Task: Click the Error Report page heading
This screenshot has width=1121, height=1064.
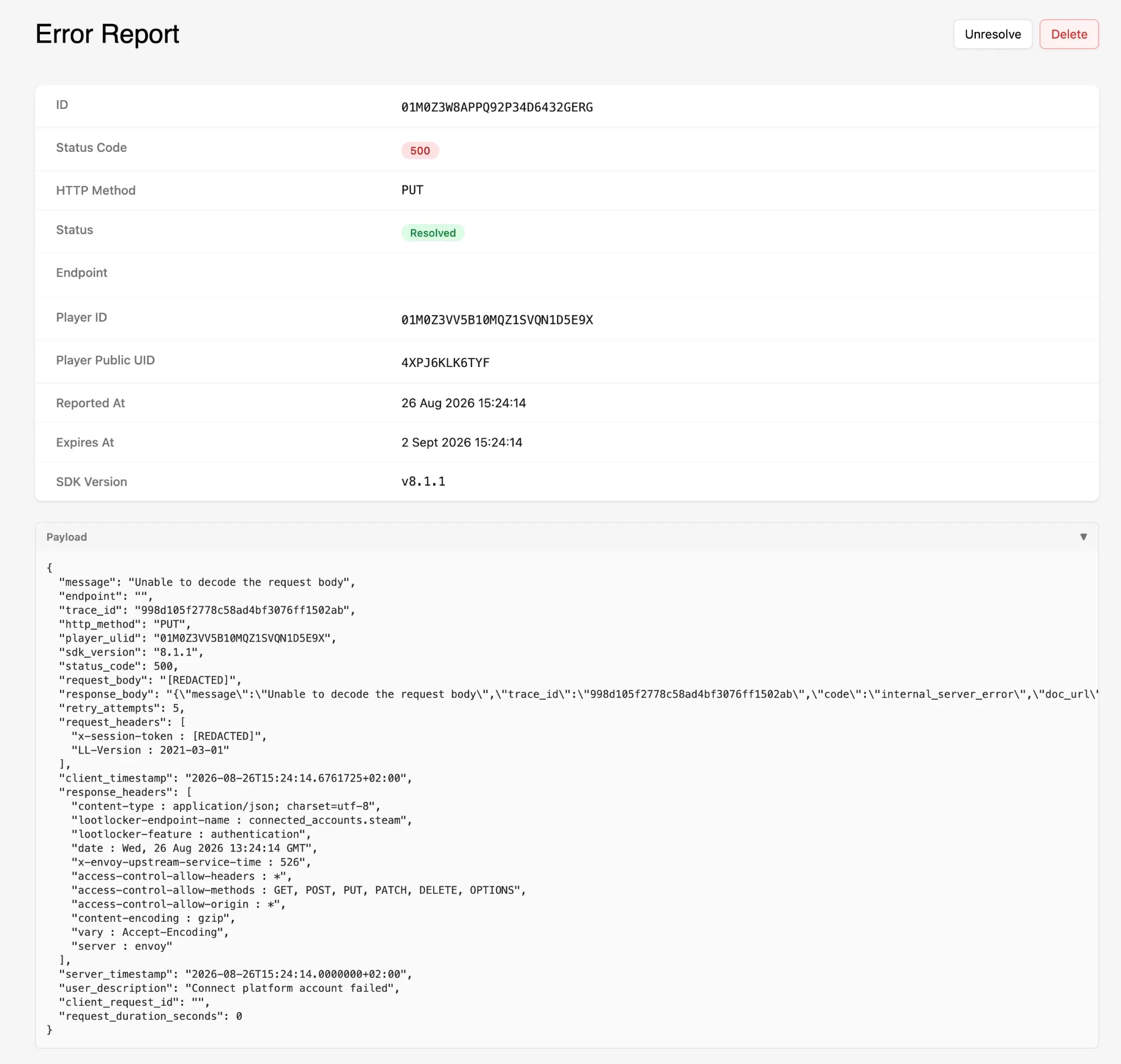Action: [x=107, y=34]
